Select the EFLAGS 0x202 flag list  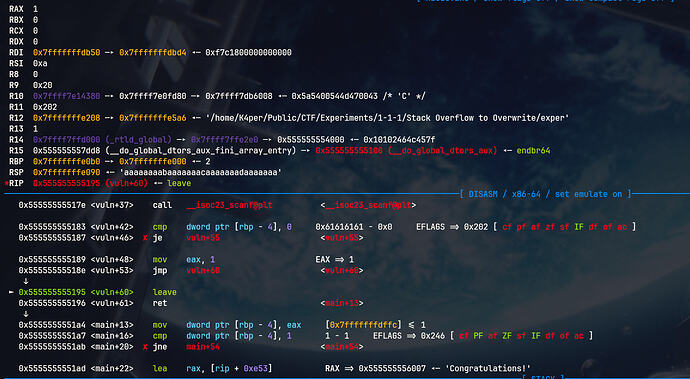[526, 227]
